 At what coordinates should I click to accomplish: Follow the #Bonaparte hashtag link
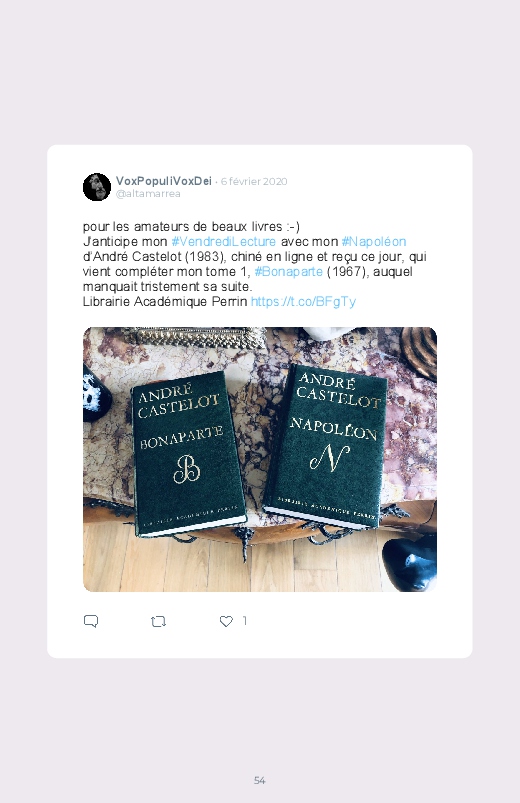[288, 271]
